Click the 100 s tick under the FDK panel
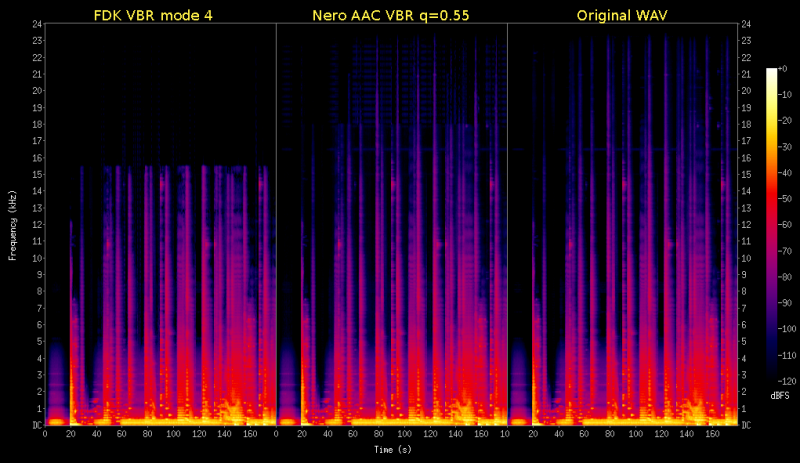The image size is (800, 463). coord(174,435)
